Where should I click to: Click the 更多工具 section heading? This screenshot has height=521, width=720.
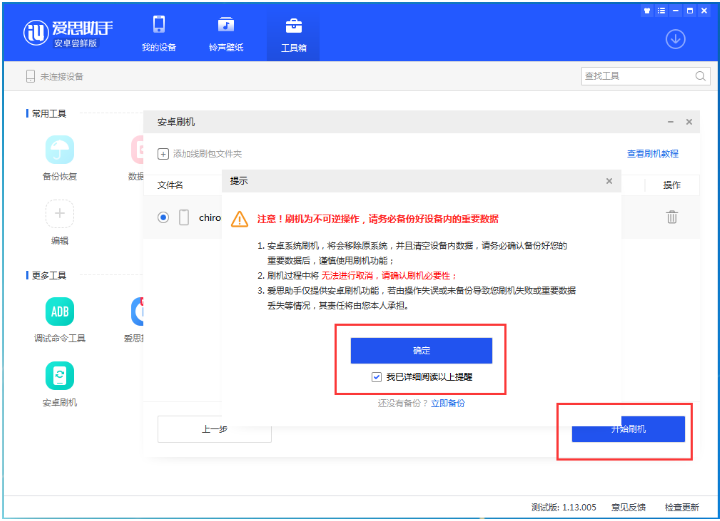coord(49,275)
